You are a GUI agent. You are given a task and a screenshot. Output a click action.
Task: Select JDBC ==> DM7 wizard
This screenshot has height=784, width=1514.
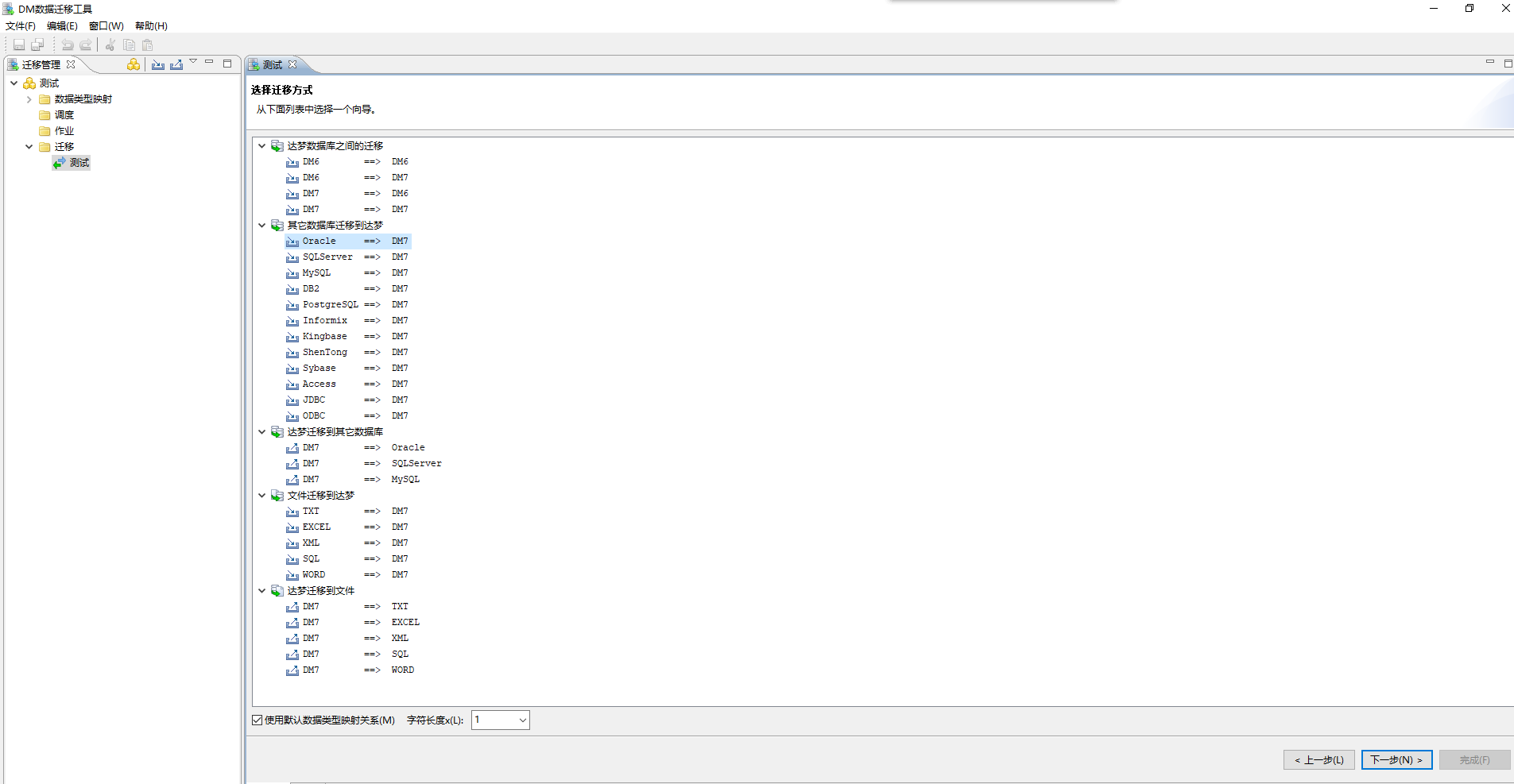tap(348, 400)
